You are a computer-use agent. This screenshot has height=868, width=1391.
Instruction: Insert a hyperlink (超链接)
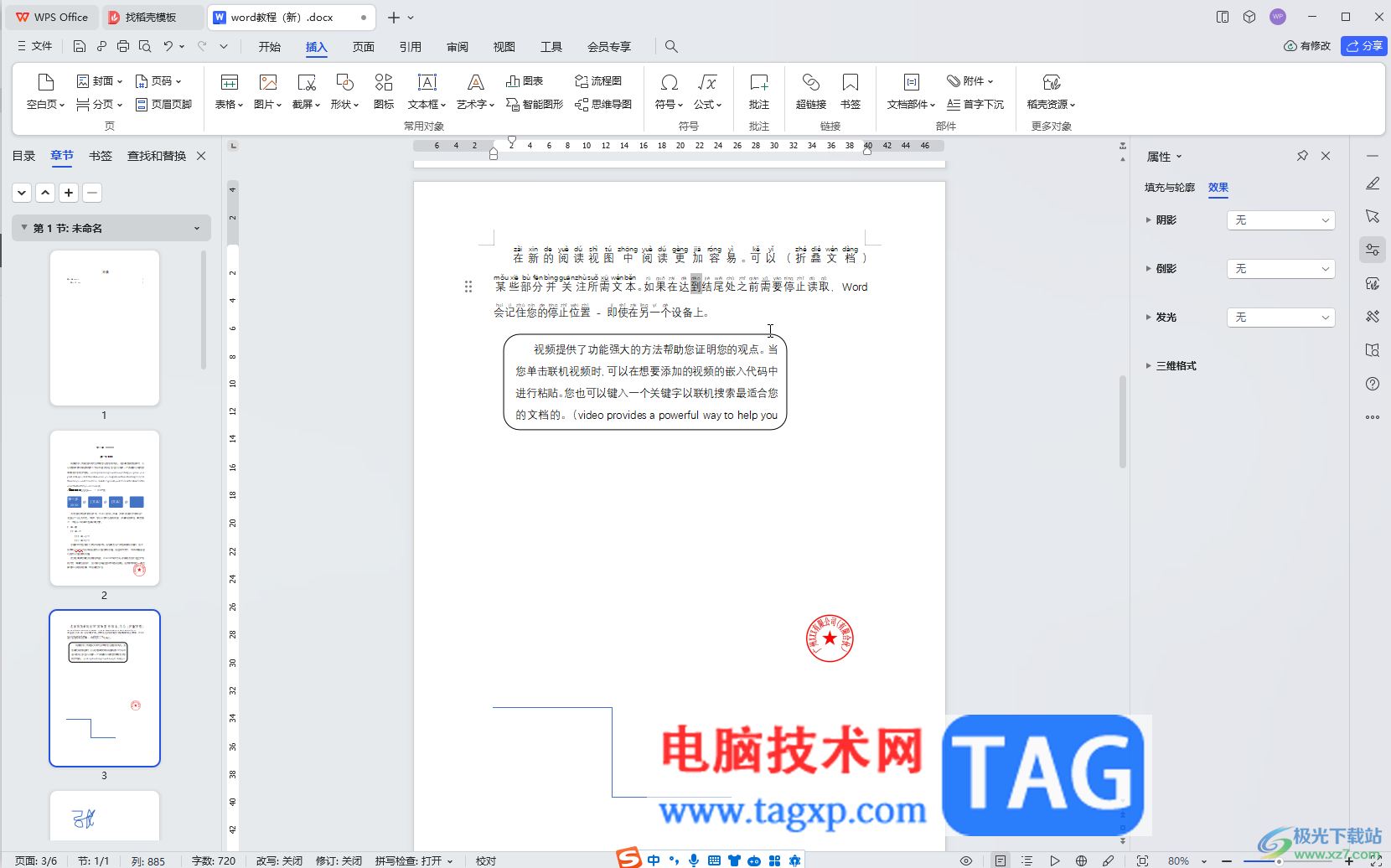point(811,91)
